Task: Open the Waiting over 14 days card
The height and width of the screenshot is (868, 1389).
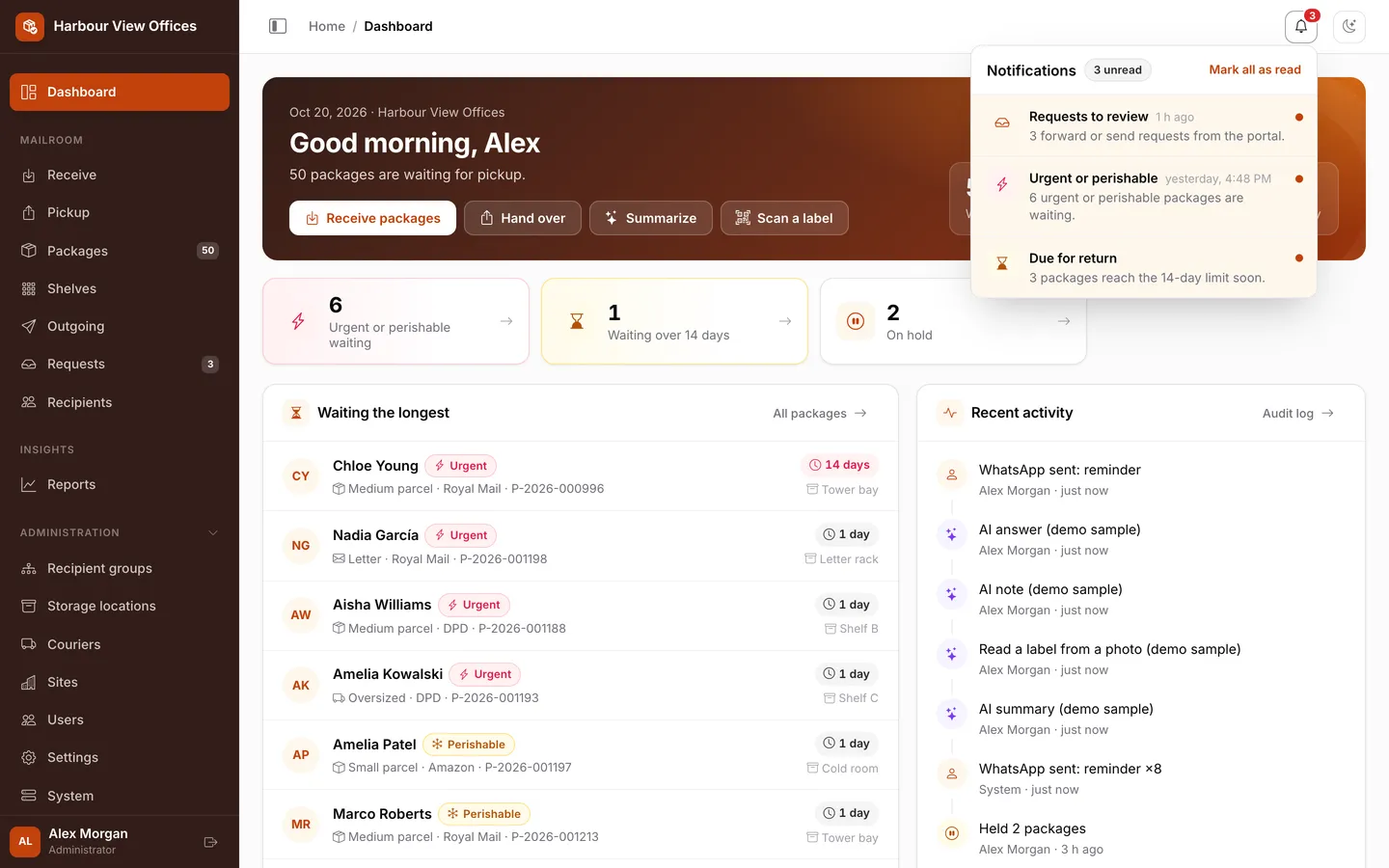Action: (674, 321)
